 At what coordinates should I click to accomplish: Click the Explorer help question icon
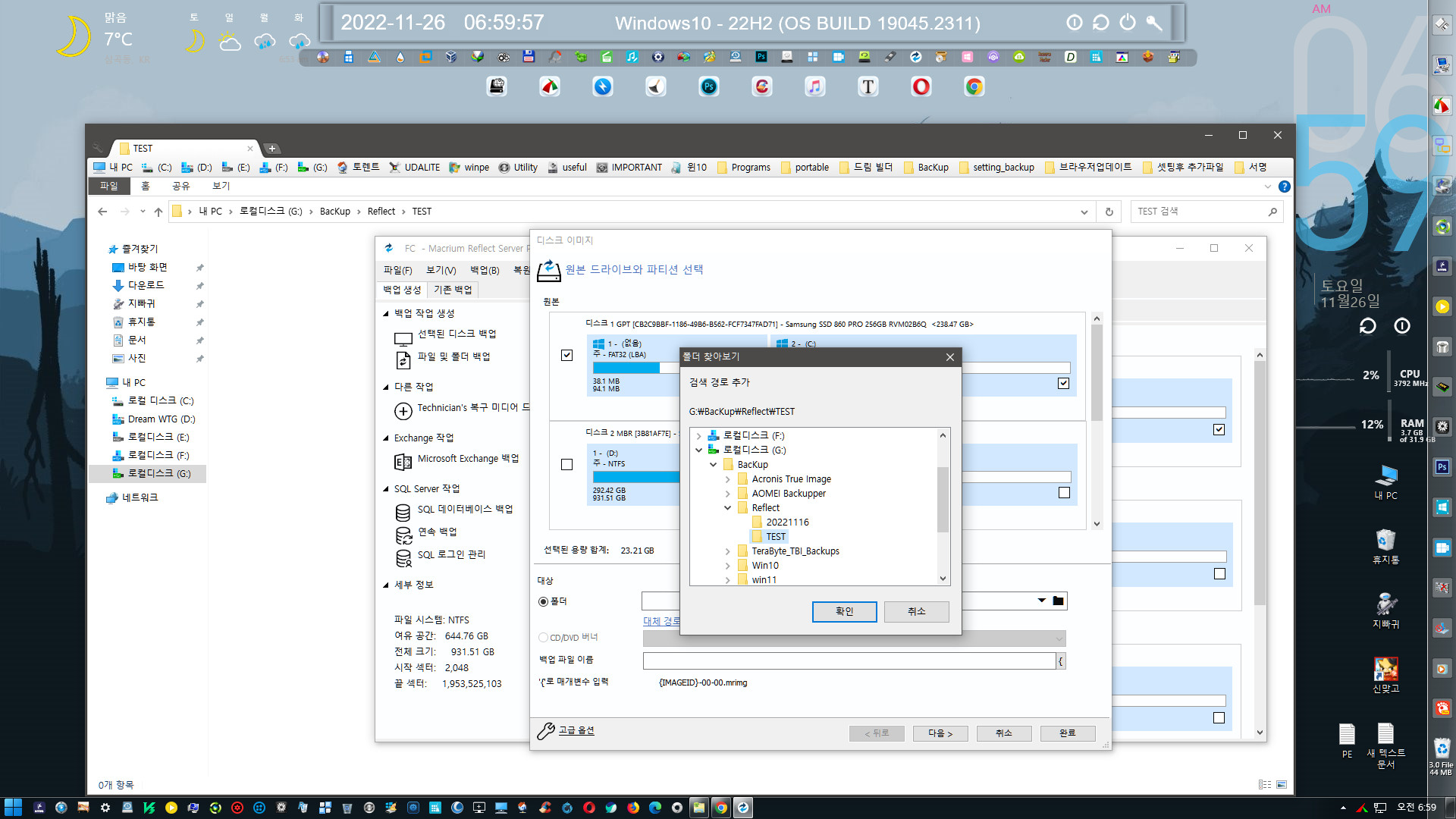tap(1284, 187)
